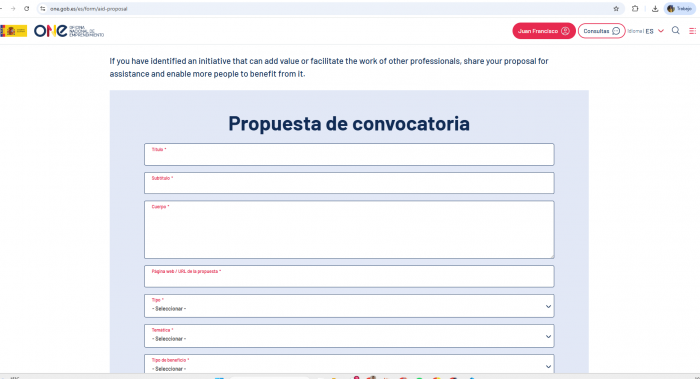Reload the current page
700x379 pixels.
click(x=27, y=8)
